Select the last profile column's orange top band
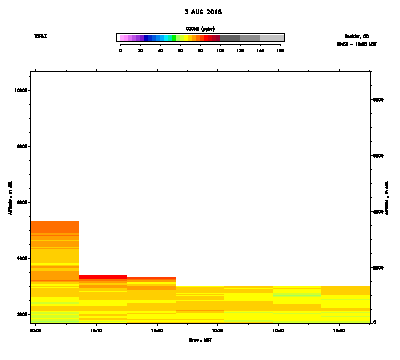This screenshot has height=360, width=400. click(x=346, y=290)
